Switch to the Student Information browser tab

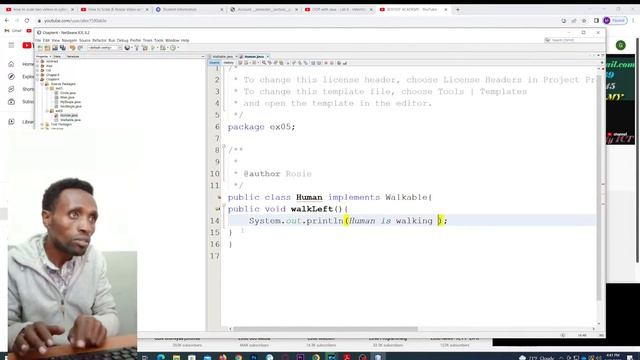(x=190, y=9)
